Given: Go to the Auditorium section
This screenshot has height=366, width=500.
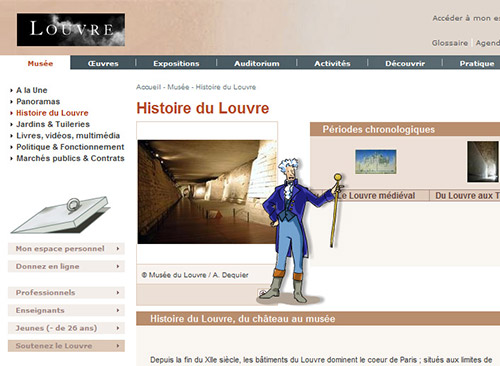Looking at the screenshot, I should pos(257,63).
